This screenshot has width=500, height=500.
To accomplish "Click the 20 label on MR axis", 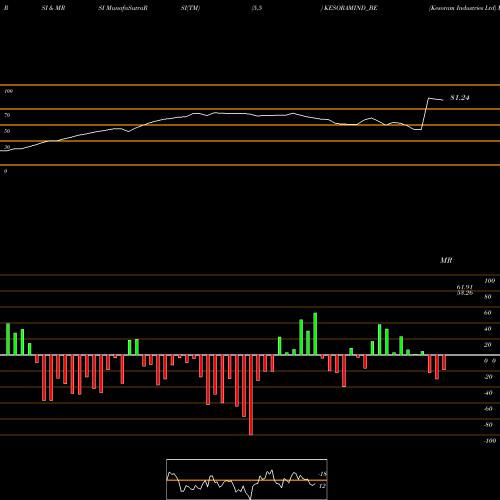I will point(488,345).
